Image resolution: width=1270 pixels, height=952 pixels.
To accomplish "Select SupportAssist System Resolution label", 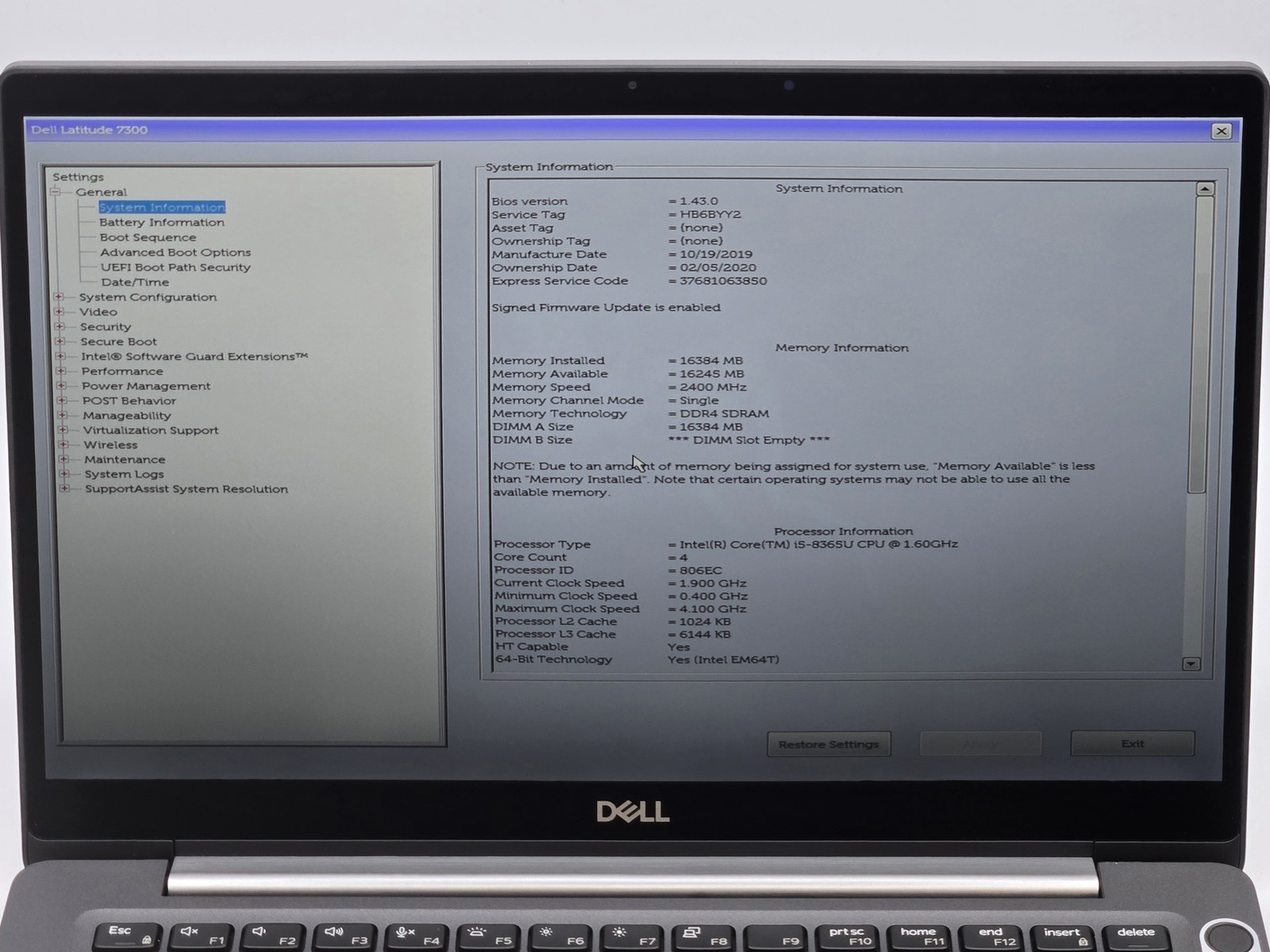I will coord(187,489).
